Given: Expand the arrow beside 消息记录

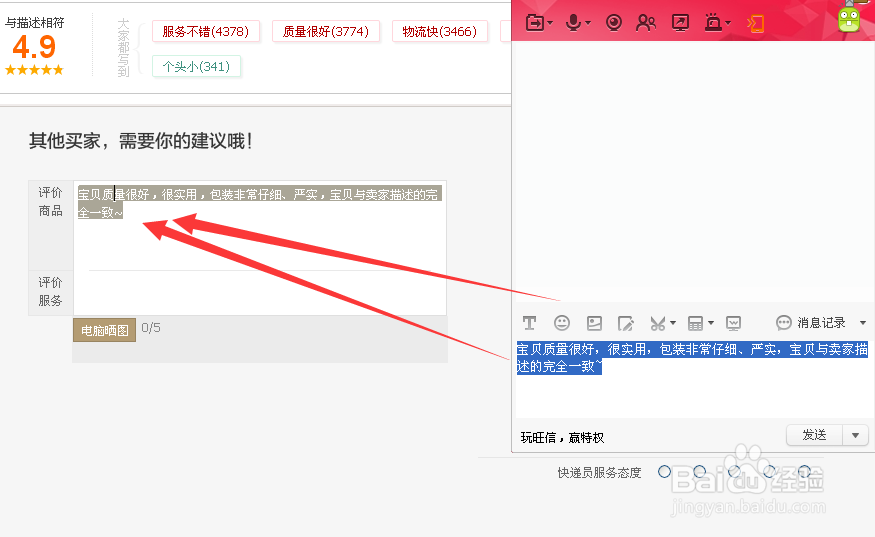Looking at the screenshot, I should pos(863,323).
